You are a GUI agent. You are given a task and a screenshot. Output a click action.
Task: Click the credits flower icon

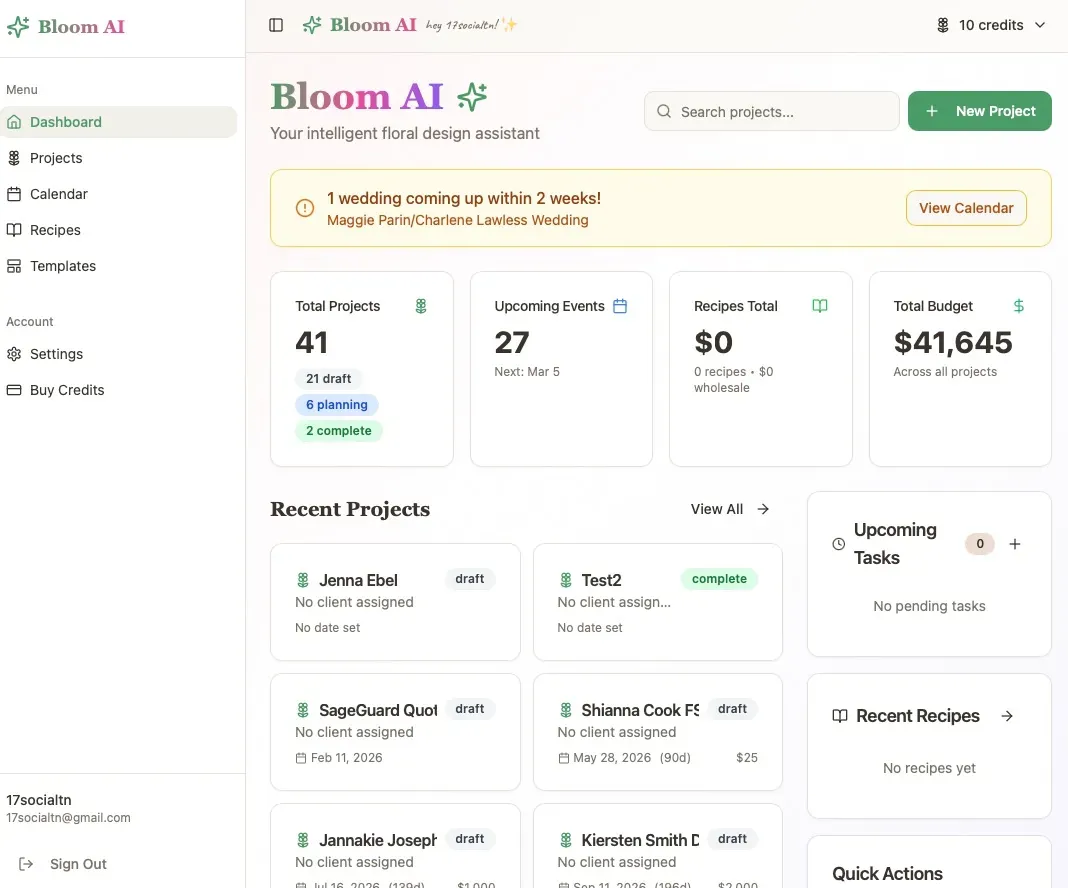(943, 25)
